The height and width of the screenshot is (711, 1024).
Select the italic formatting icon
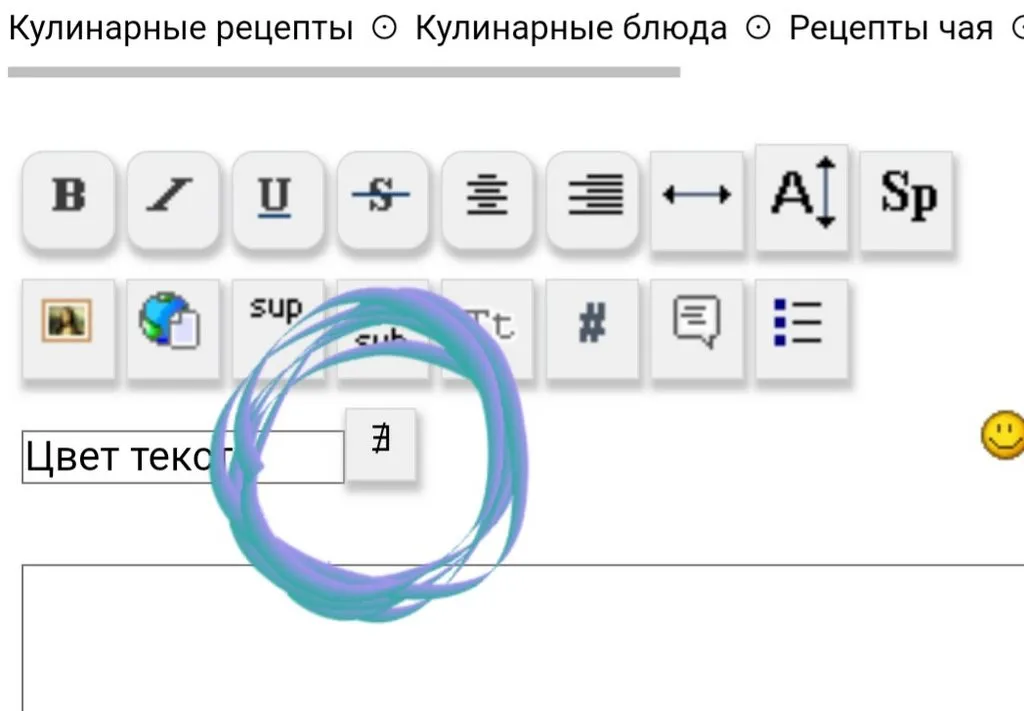(172, 196)
